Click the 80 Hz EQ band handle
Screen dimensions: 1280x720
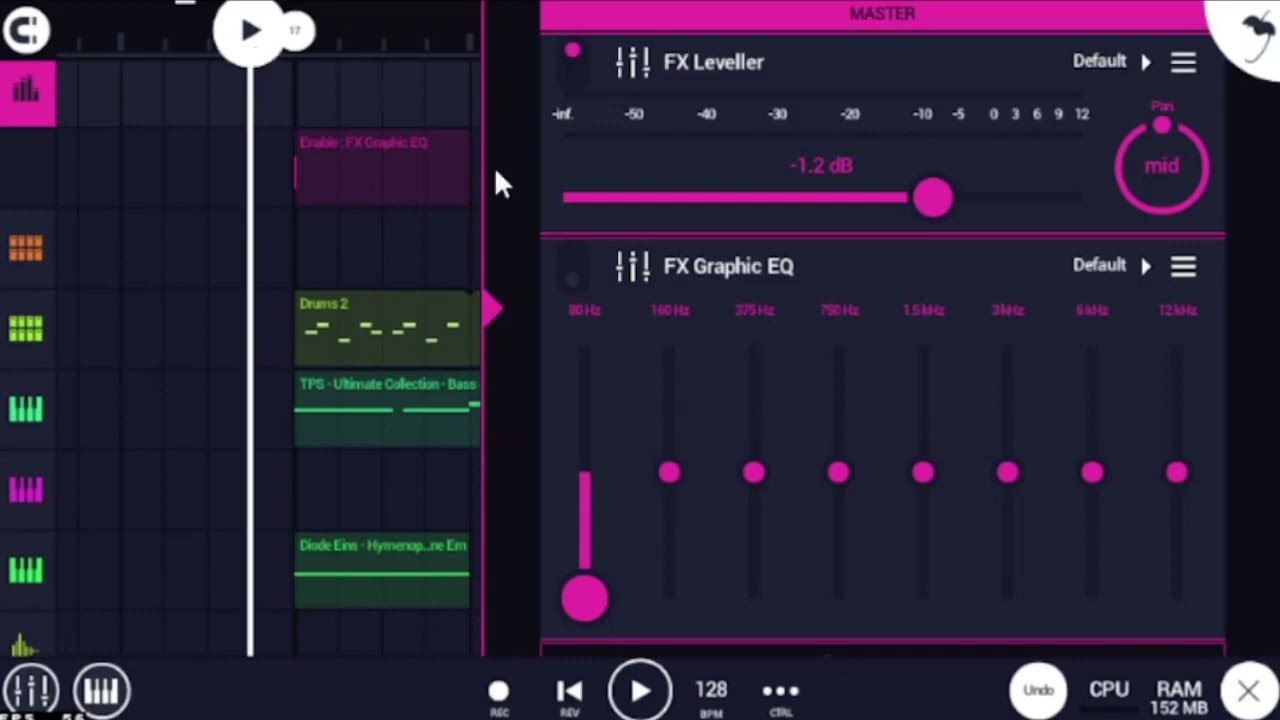click(584, 598)
